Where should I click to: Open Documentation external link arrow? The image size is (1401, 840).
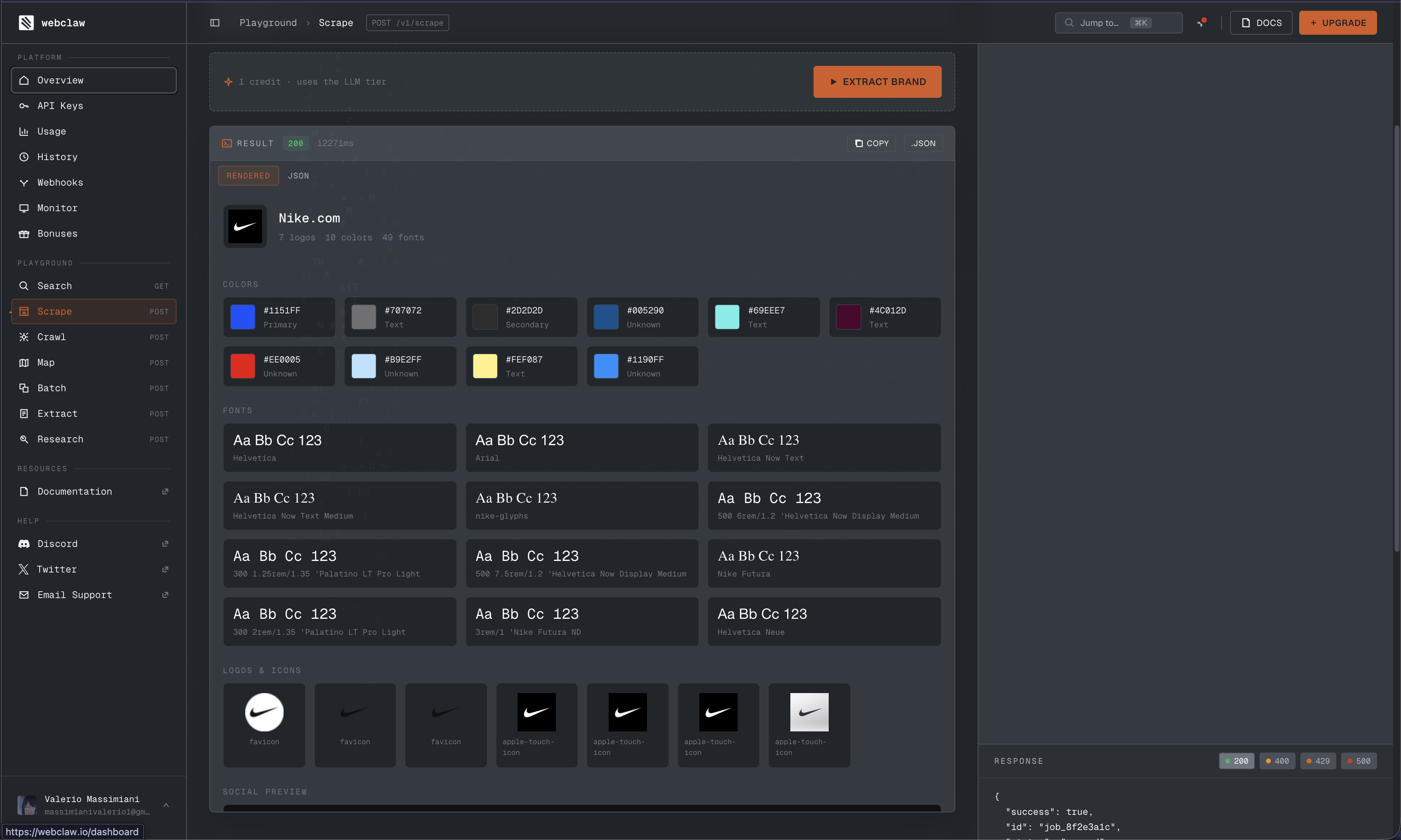click(165, 491)
